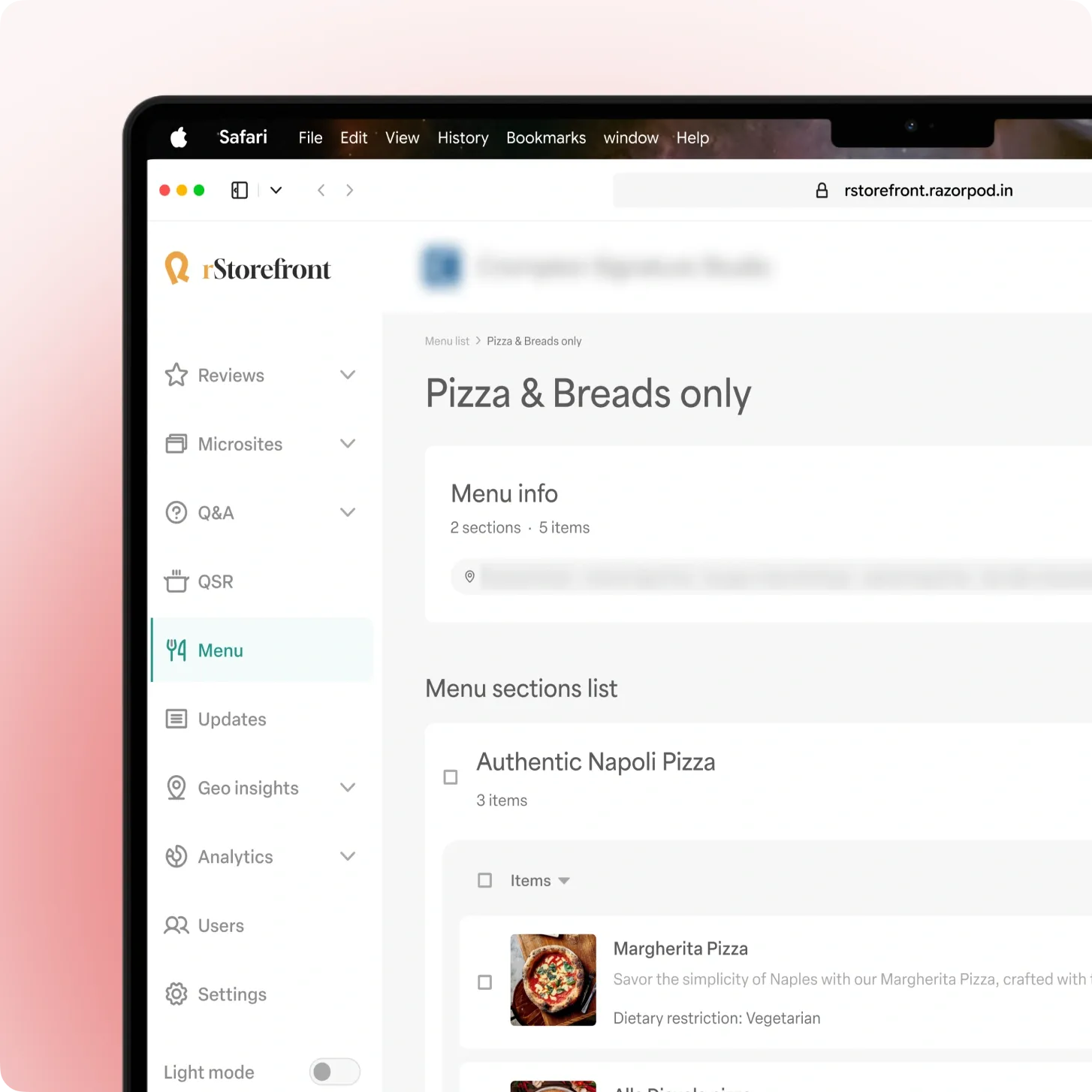Click the 'Menu sections list' heading
The width and height of the screenshot is (1092, 1092).
point(521,689)
